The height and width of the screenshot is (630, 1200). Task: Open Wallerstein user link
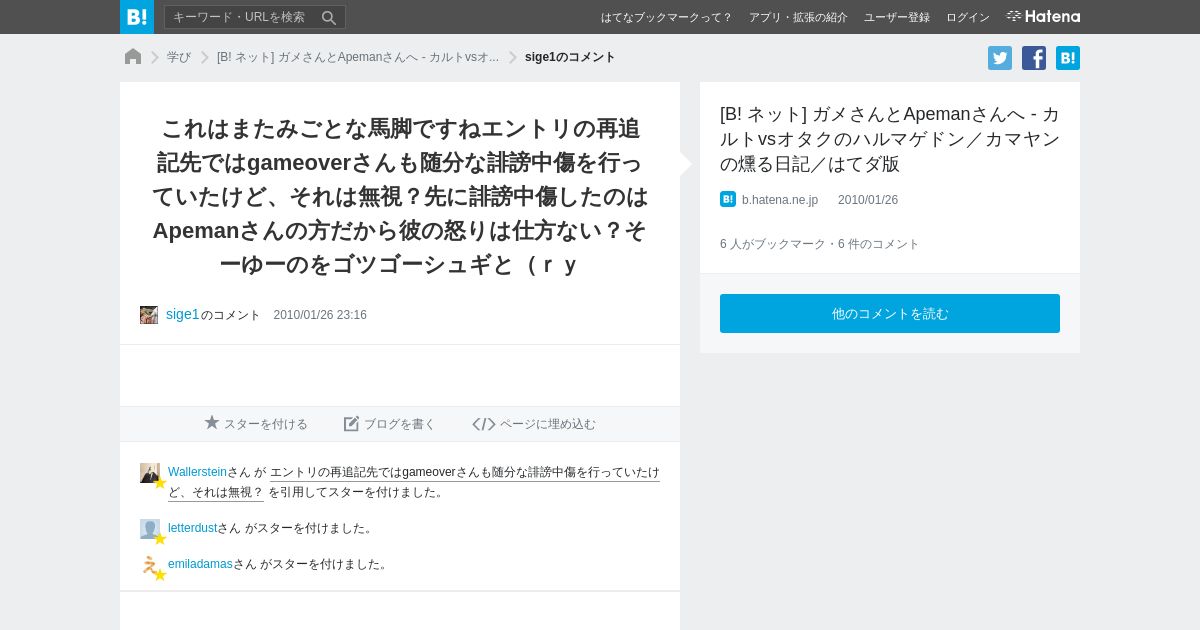[x=198, y=472]
